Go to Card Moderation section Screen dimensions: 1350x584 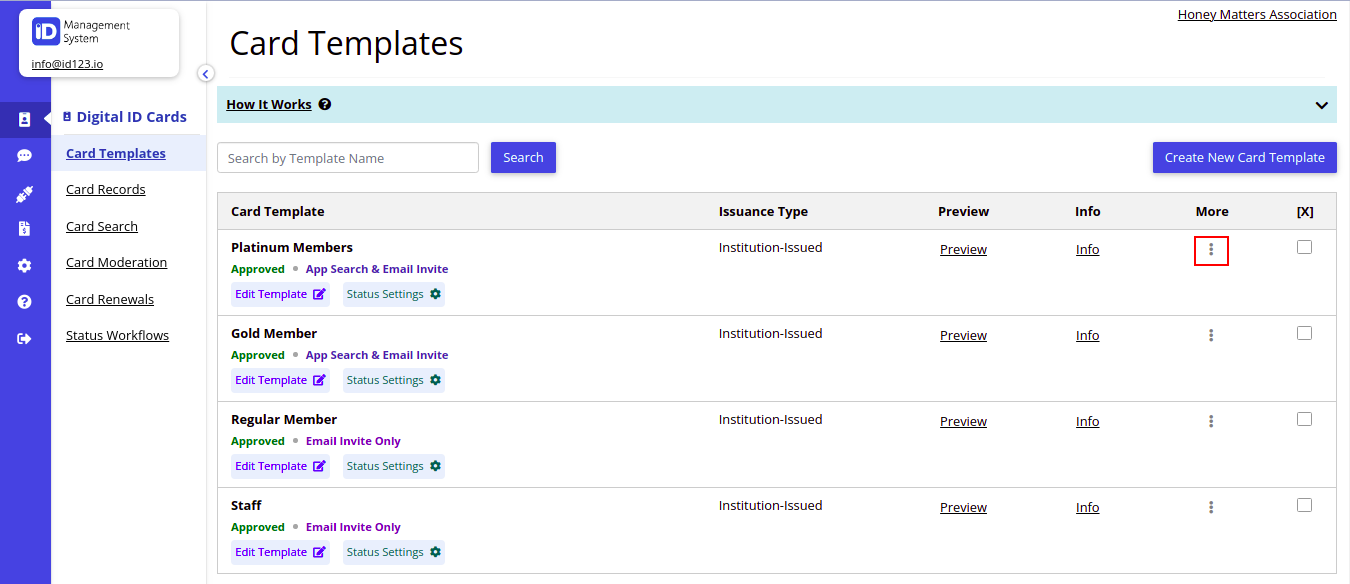tap(116, 262)
